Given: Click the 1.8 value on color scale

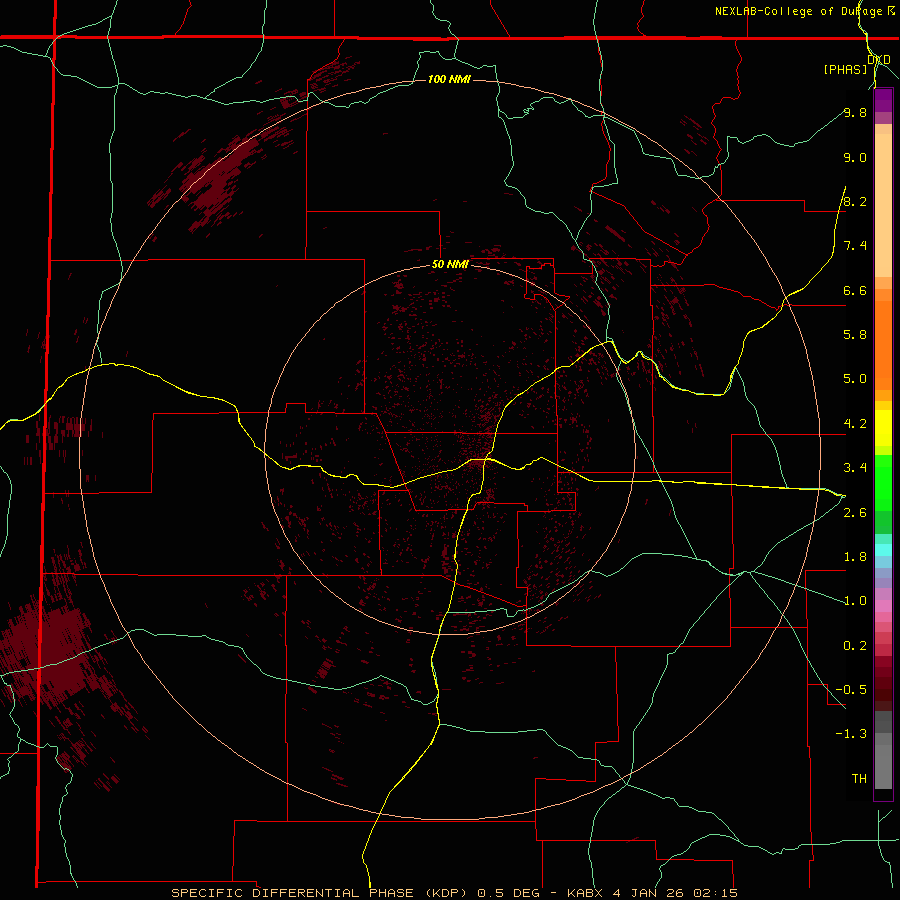Looking at the screenshot, I should tap(855, 557).
